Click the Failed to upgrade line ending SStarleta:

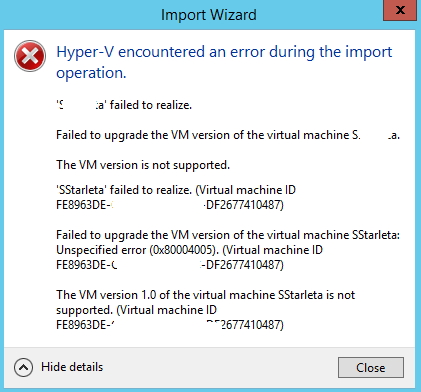(228, 235)
